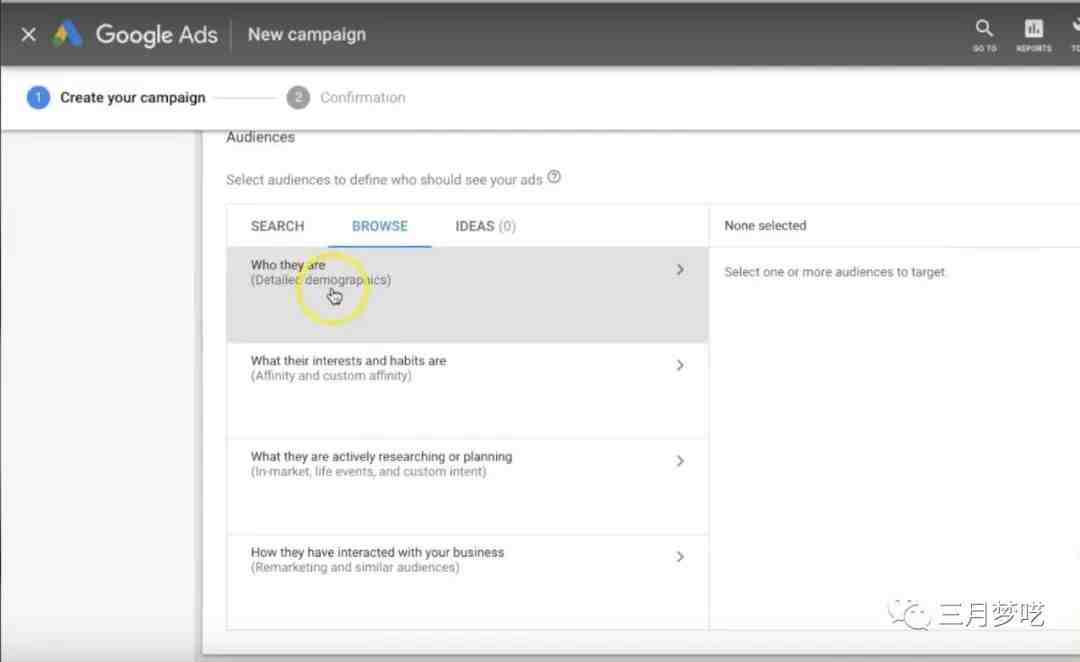Open the GO TO search icon
Image resolution: width=1080 pixels, height=662 pixels.
(984, 34)
